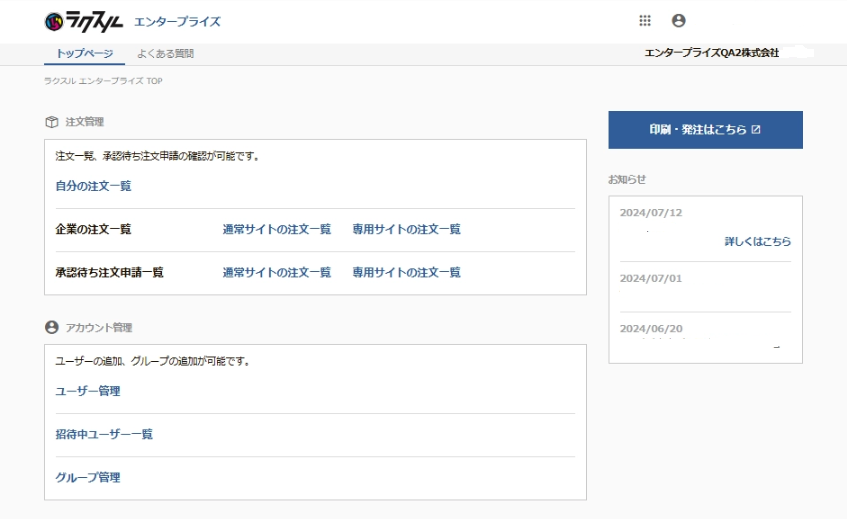Open 専用サイトの注文一覧 in 企業の注文一覧 row
847x519 pixels.
pos(406,229)
